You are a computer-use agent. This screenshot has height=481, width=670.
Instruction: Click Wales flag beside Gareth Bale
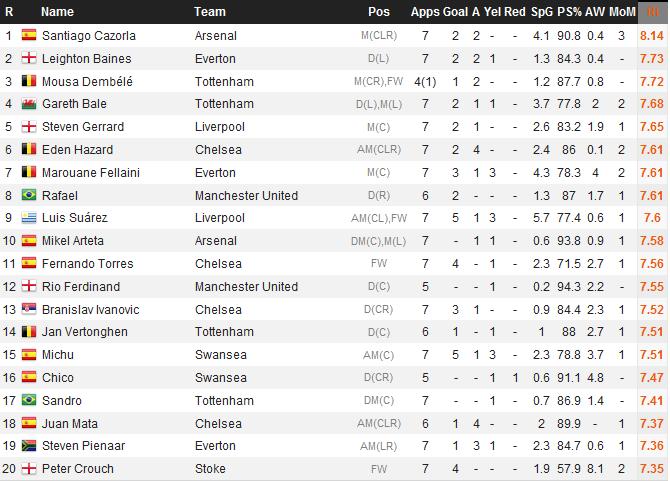(x=29, y=104)
